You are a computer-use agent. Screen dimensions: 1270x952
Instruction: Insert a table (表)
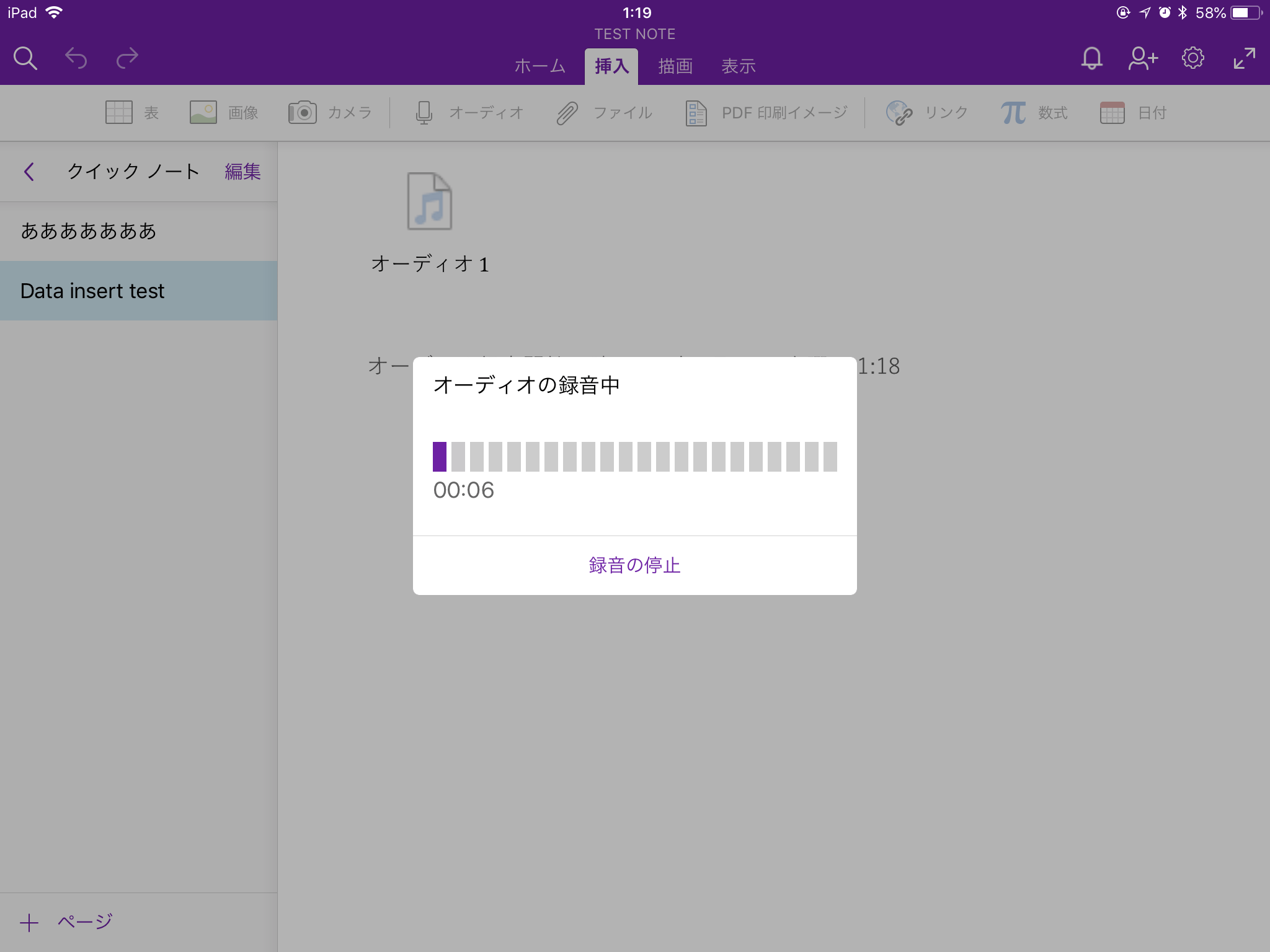[132, 113]
